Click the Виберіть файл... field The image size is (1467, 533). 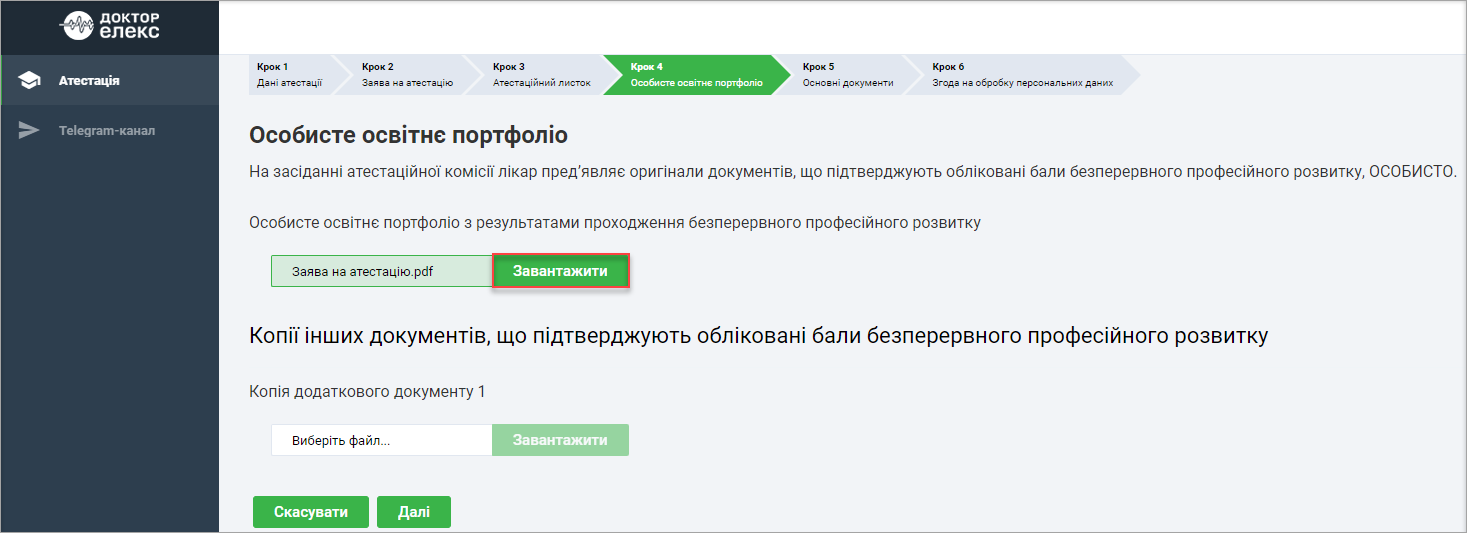tap(381, 440)
